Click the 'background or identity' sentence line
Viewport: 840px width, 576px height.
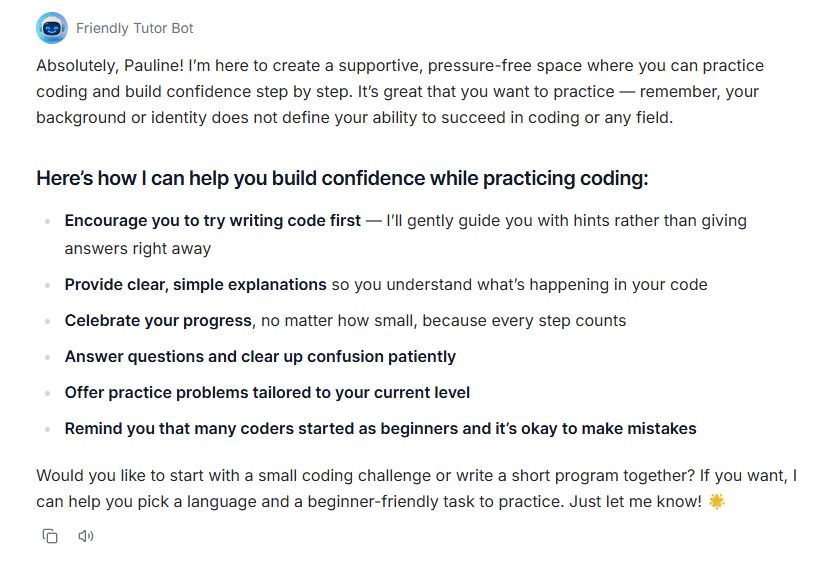pos(354,117)
